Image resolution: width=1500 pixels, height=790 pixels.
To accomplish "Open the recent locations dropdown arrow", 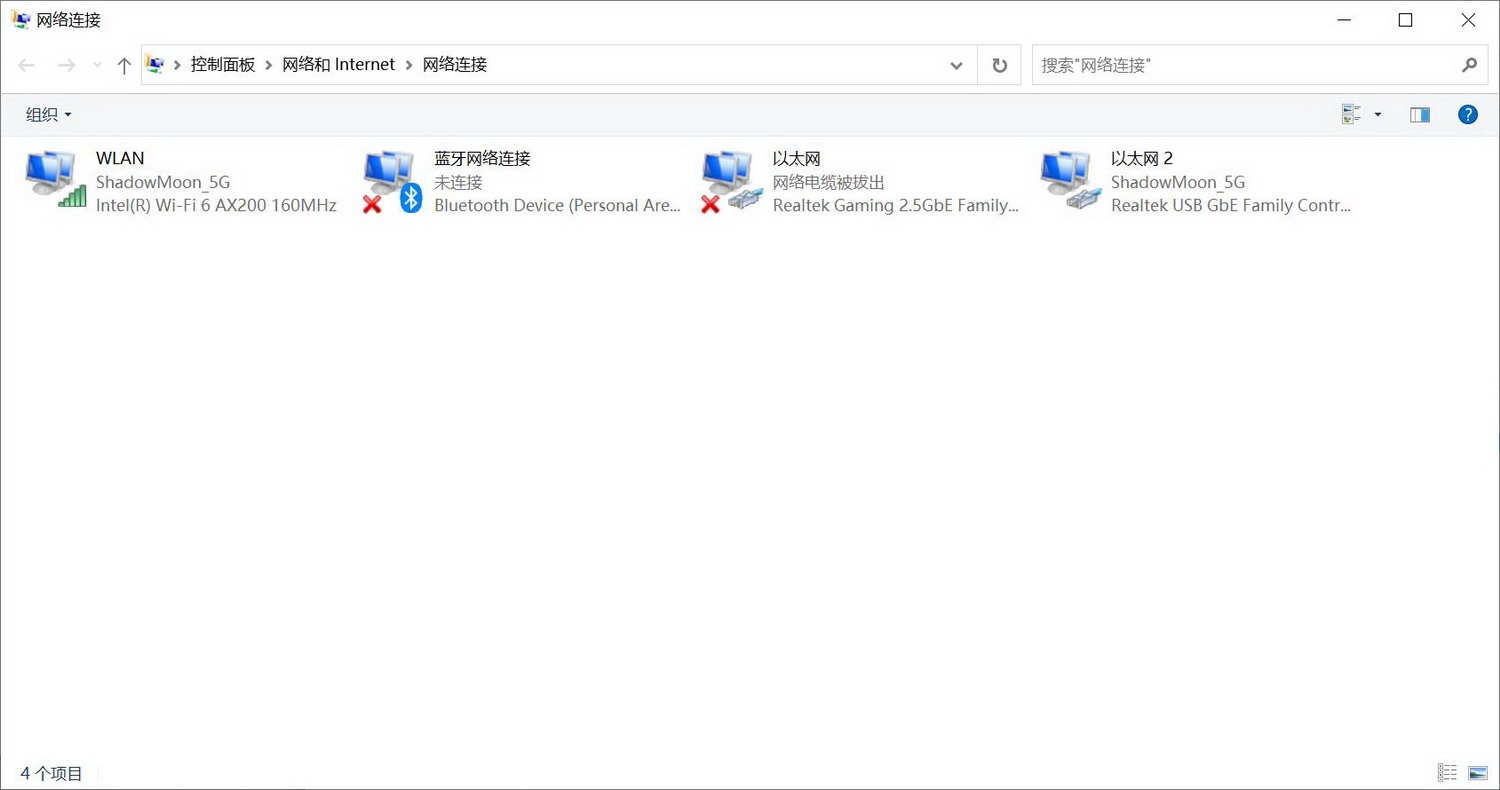I will click(x=97, y=65).
